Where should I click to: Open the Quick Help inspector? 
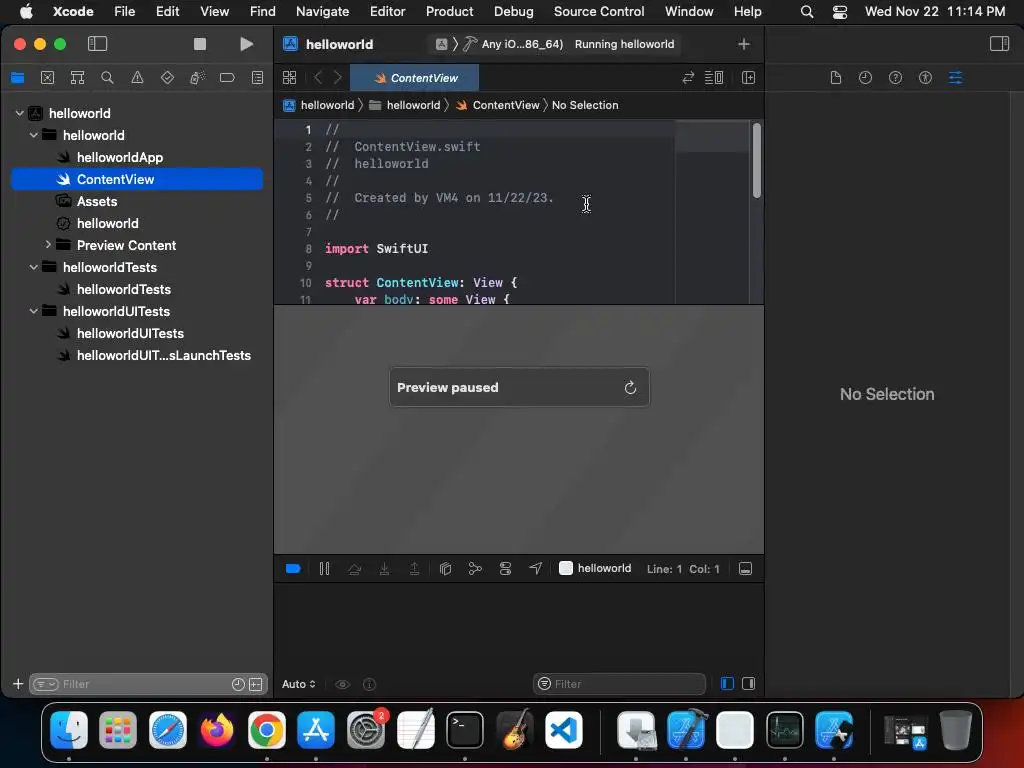[x=895, y=78]
